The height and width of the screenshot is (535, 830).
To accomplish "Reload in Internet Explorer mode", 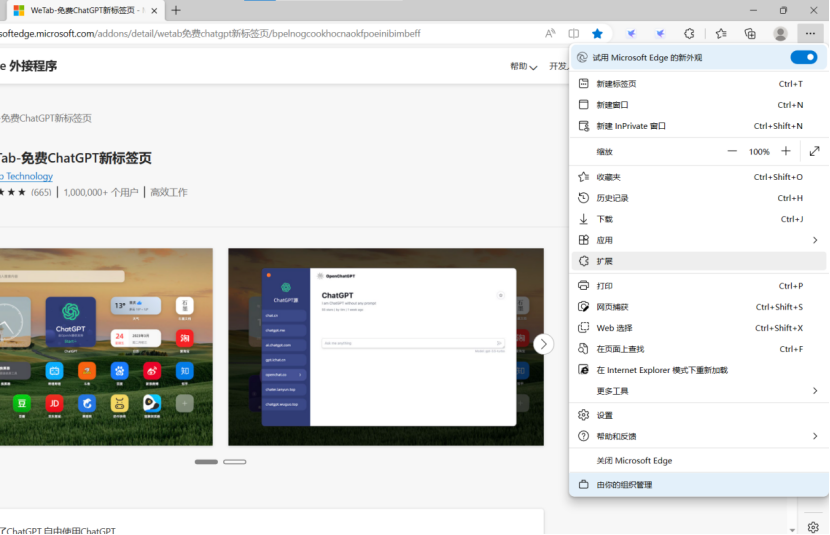I will coord(699,370).
